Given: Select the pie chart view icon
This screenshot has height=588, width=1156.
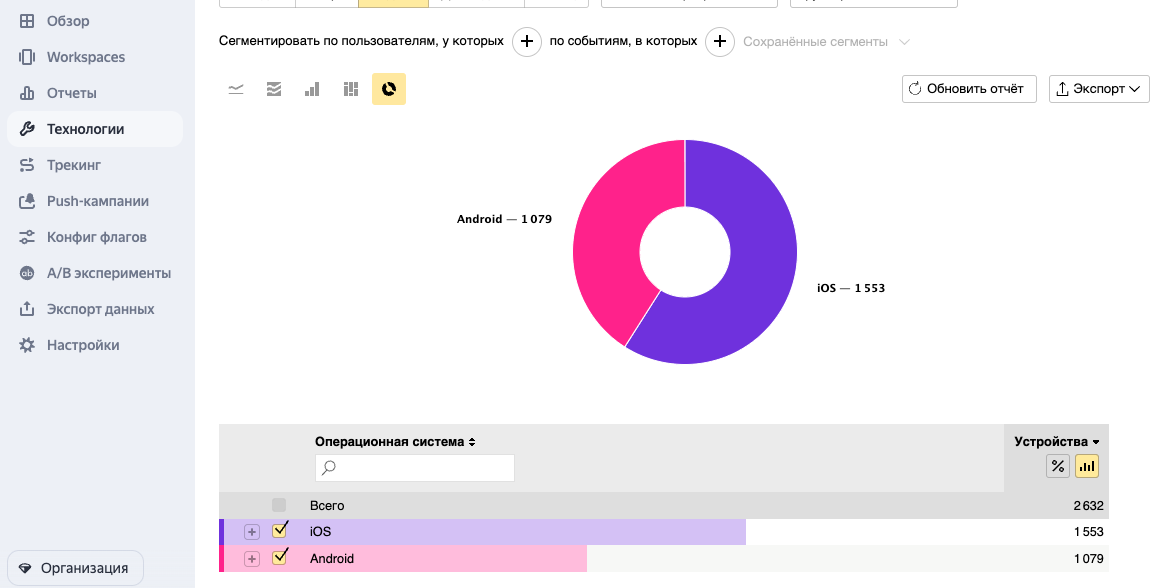Looking at the screenshot, I should 389,89.
